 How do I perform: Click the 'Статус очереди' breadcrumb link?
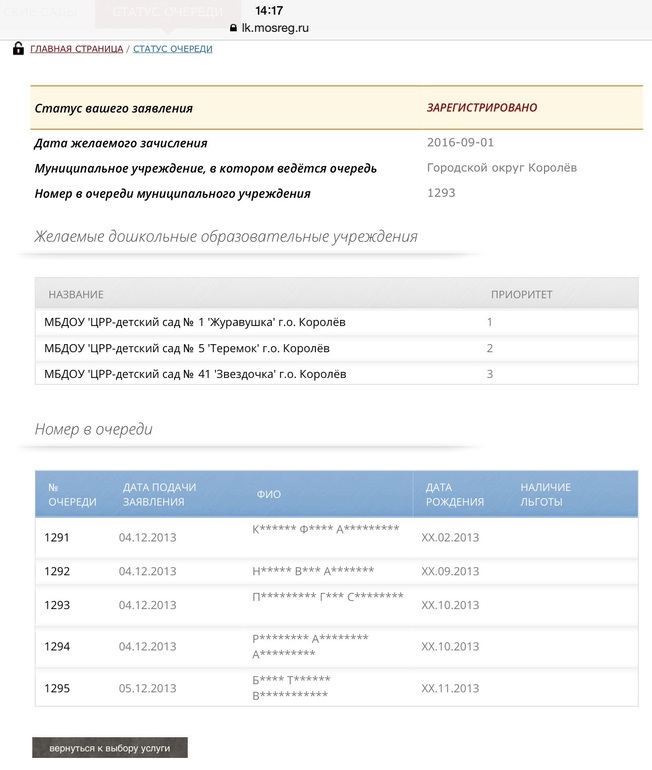coord(172,48)
